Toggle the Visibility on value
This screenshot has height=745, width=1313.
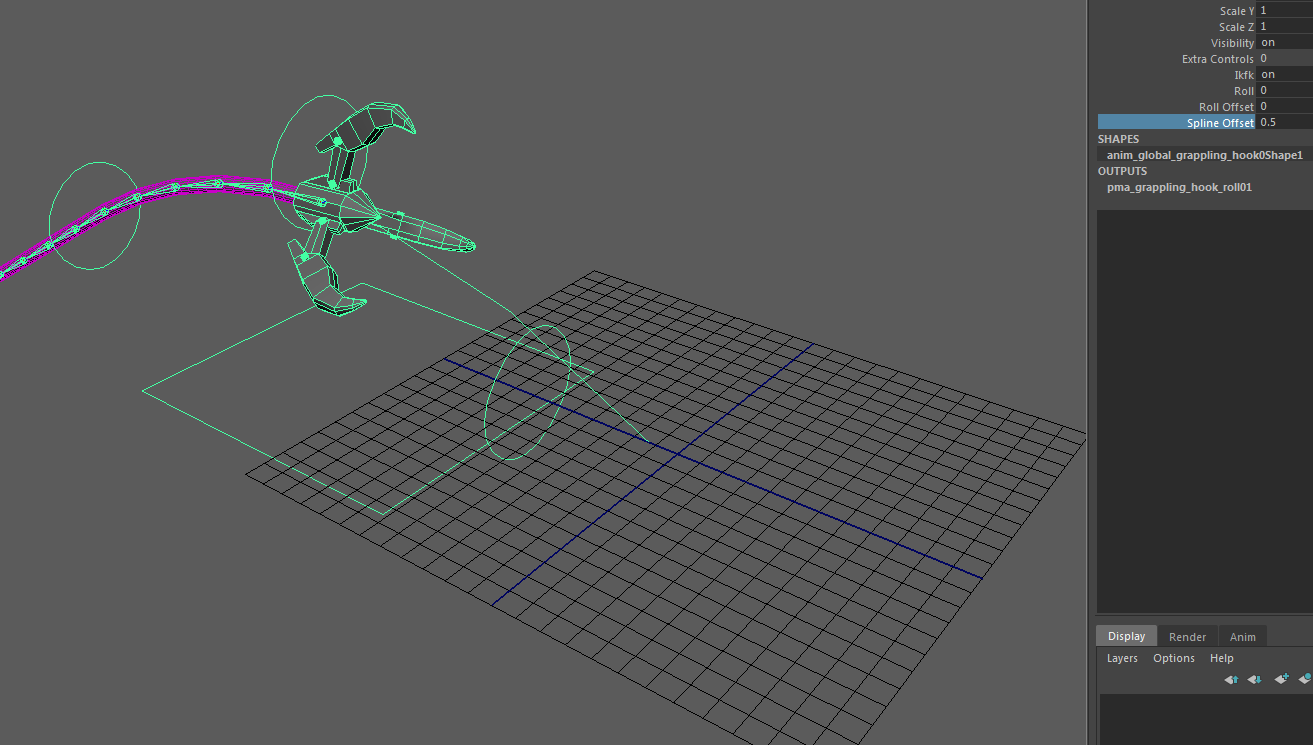pyautogui.click(x=1284, y=43)
